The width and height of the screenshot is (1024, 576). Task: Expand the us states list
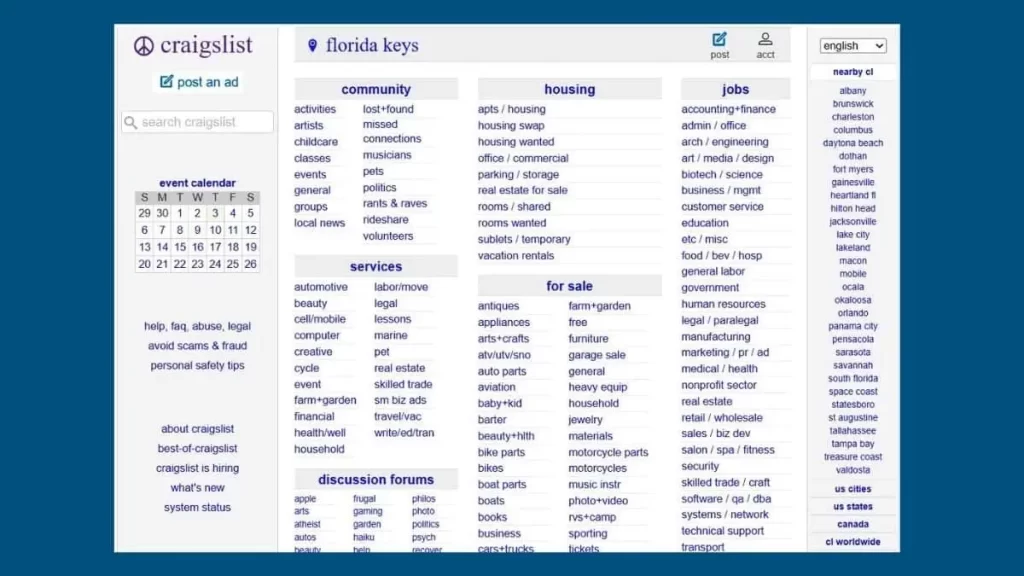pos(852,506)
